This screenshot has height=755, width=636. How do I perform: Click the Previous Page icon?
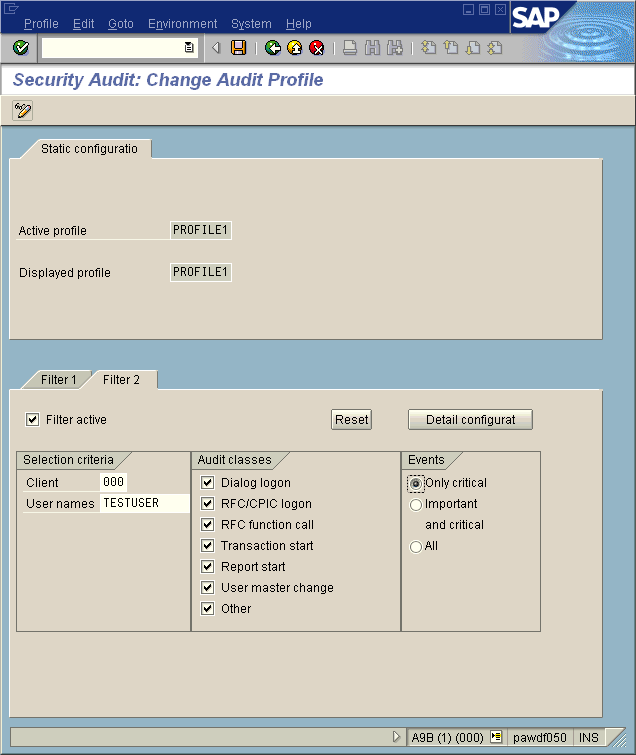point(451,48)
